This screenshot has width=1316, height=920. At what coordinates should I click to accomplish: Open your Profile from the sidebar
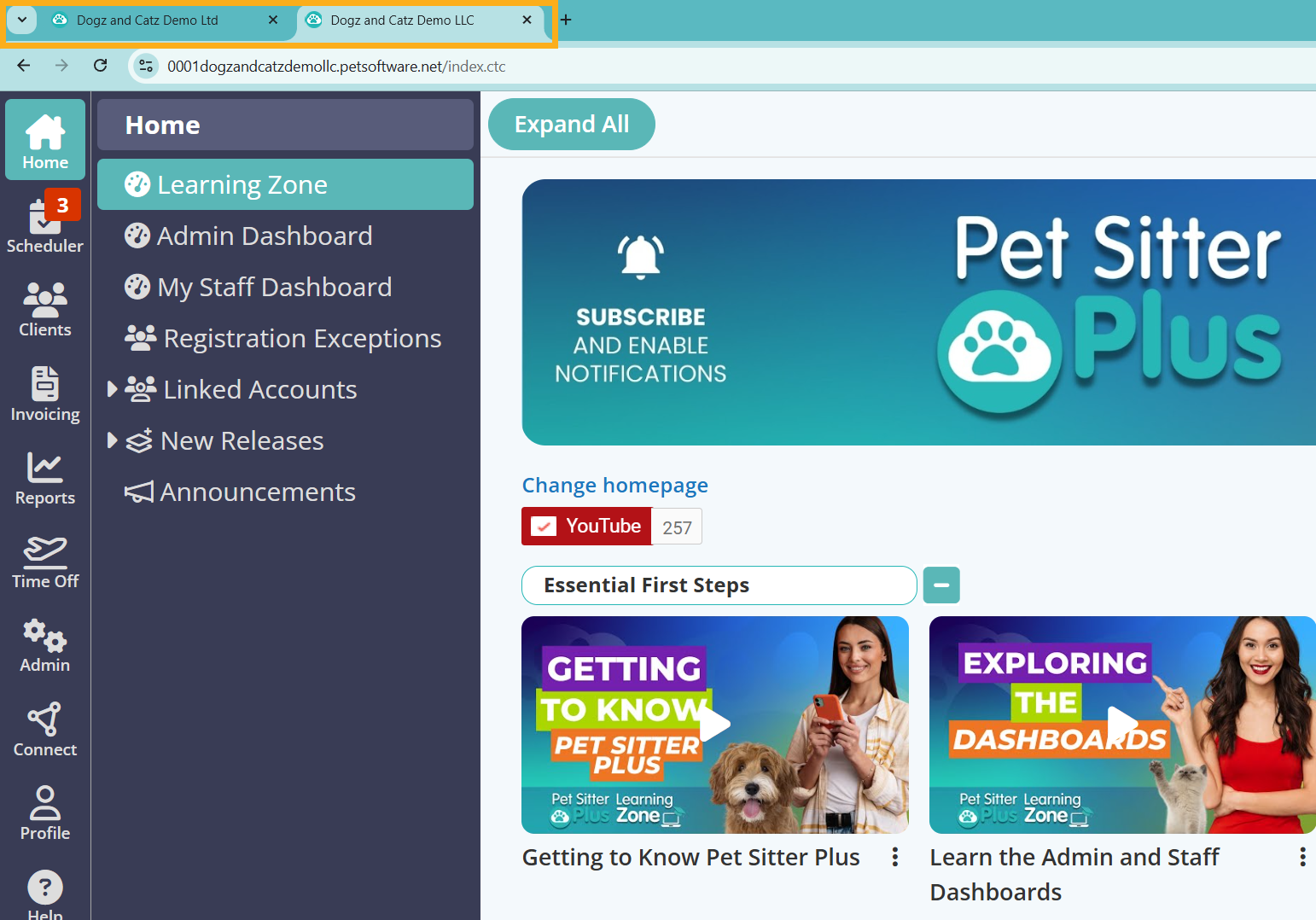pos(44,812)
